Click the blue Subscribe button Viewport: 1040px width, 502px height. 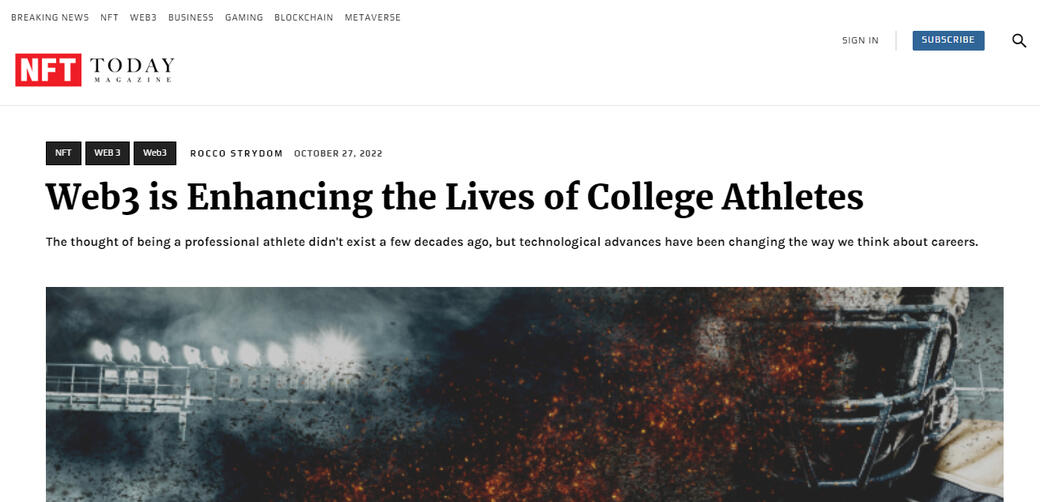[x=948, y=40]
